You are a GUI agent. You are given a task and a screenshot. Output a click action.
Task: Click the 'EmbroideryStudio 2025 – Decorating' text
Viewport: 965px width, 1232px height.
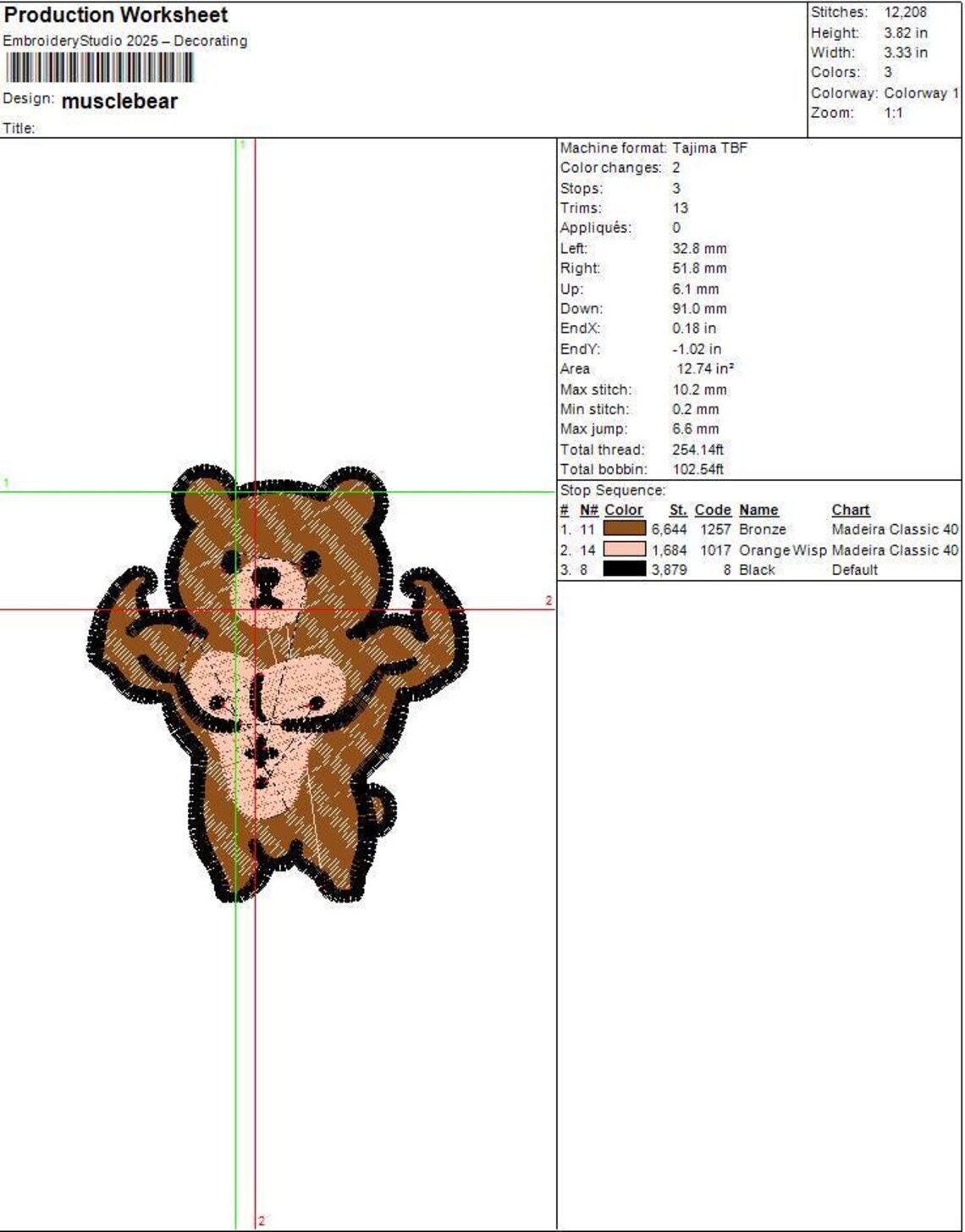coord(125,41)
